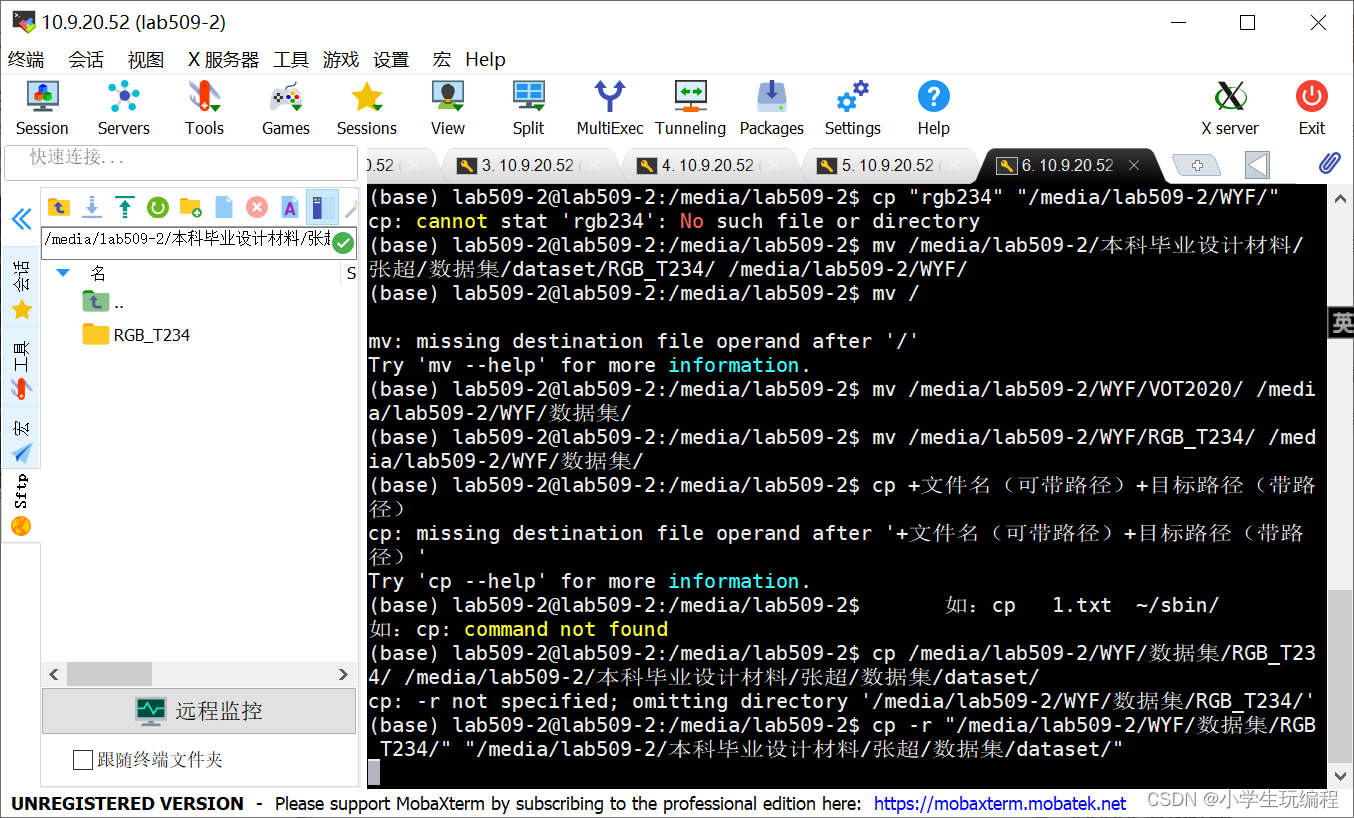The width and height of the screenshot is (1354, 818).
Task: Upload files in SFTP toolbar
Action: pos(125,207)
